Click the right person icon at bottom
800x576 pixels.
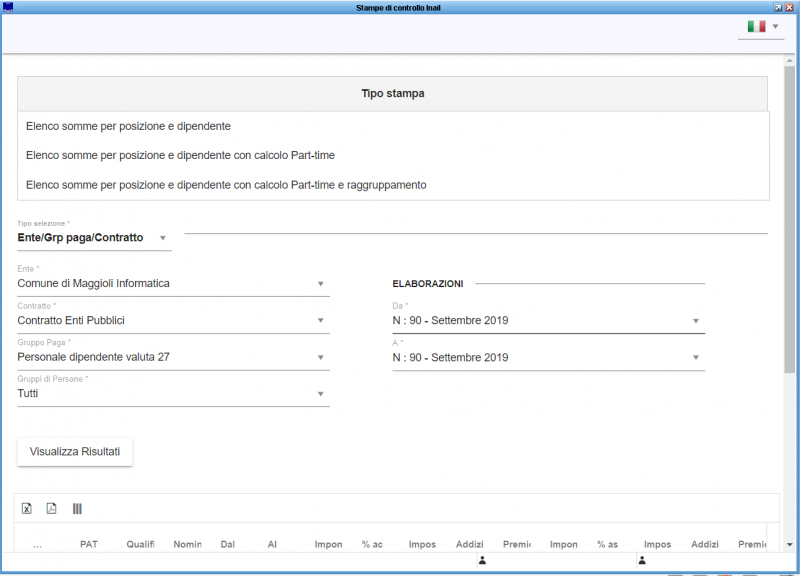point(641,561)
